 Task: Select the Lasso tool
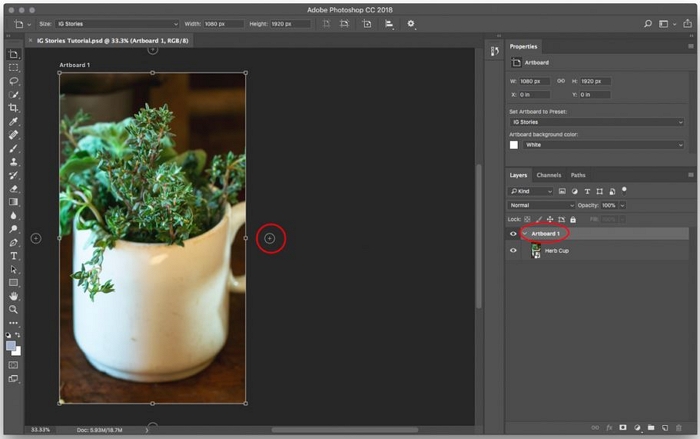14,81
